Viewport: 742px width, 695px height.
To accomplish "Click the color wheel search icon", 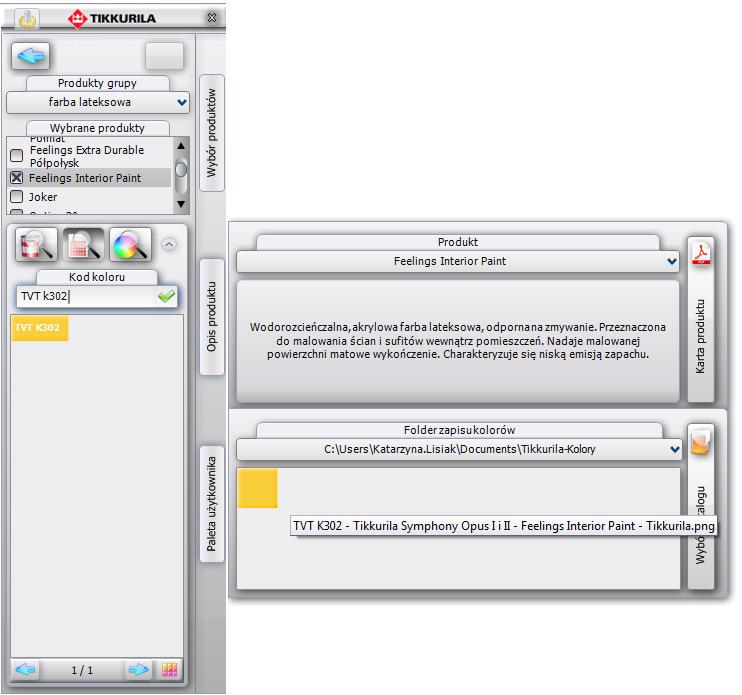I will [130, 245].
